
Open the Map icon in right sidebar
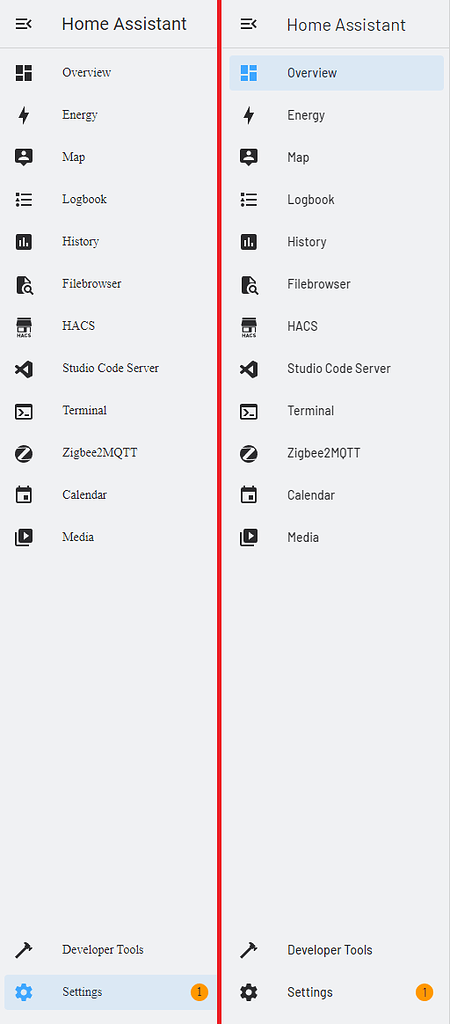[x=249, y=157]
